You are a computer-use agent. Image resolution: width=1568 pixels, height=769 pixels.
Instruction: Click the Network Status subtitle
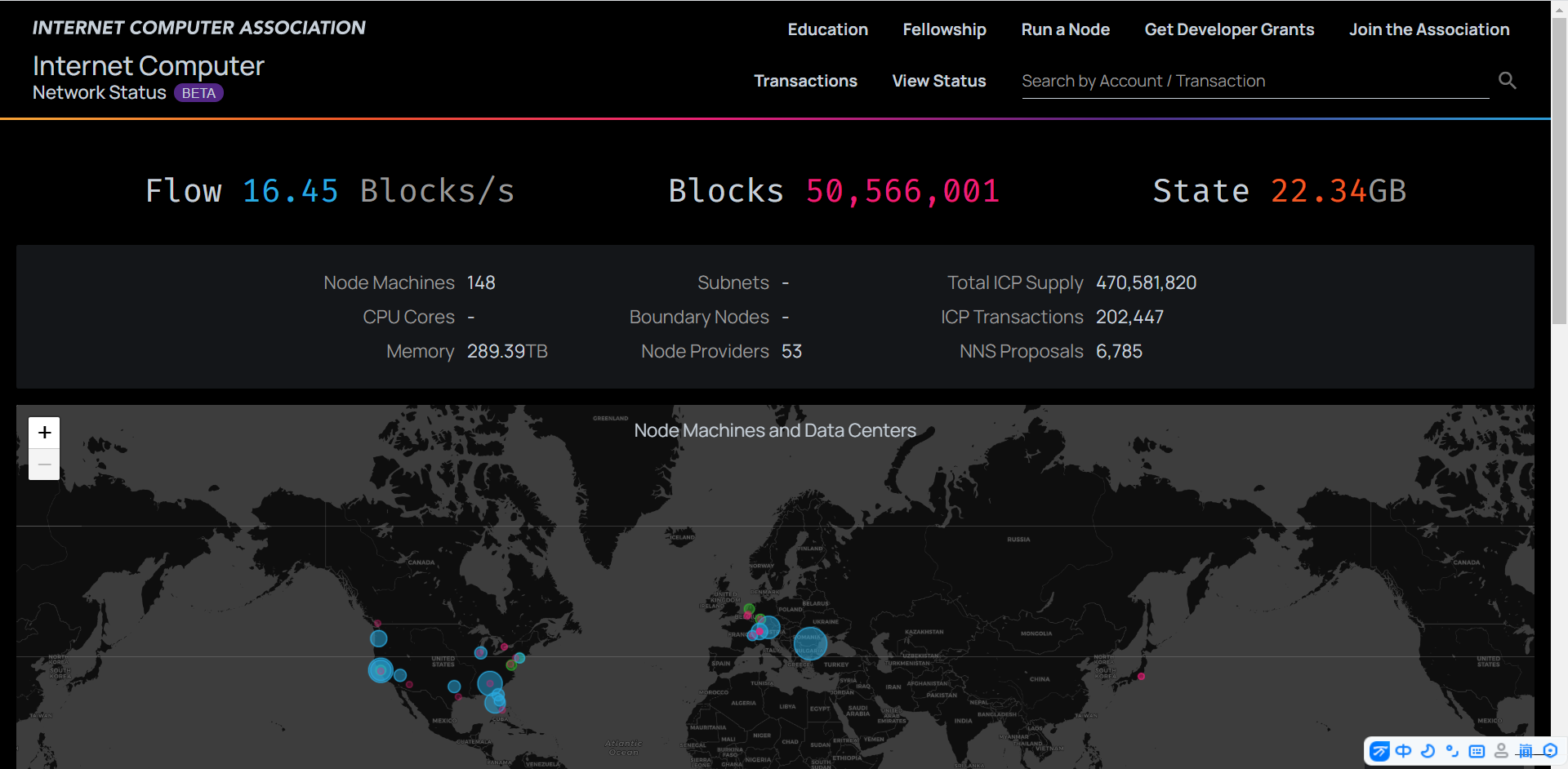100,93
